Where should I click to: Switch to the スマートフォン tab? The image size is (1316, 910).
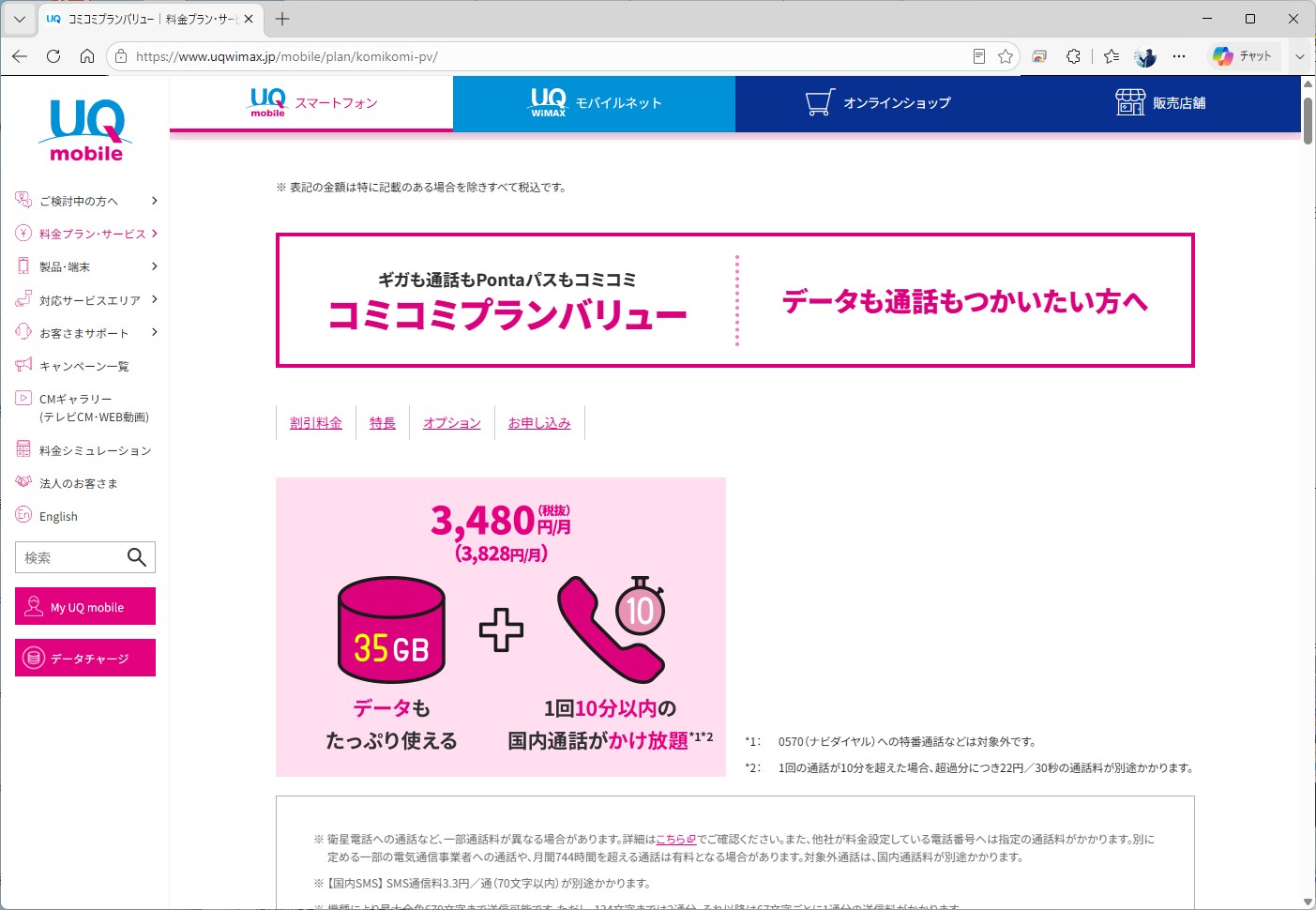(311, 103)
